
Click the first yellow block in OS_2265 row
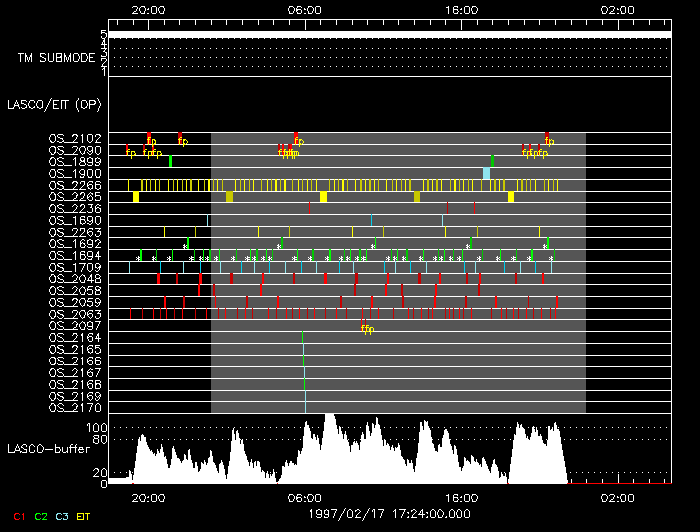(136, 197)
